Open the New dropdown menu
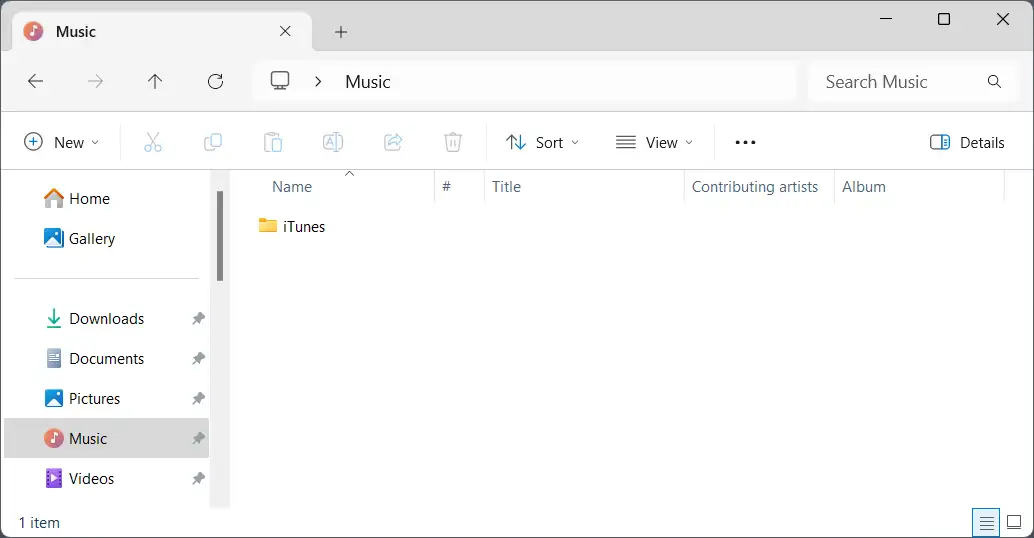Image resolution: width=1034 pixels, height=538 pixels. click(x=62, y=142)
